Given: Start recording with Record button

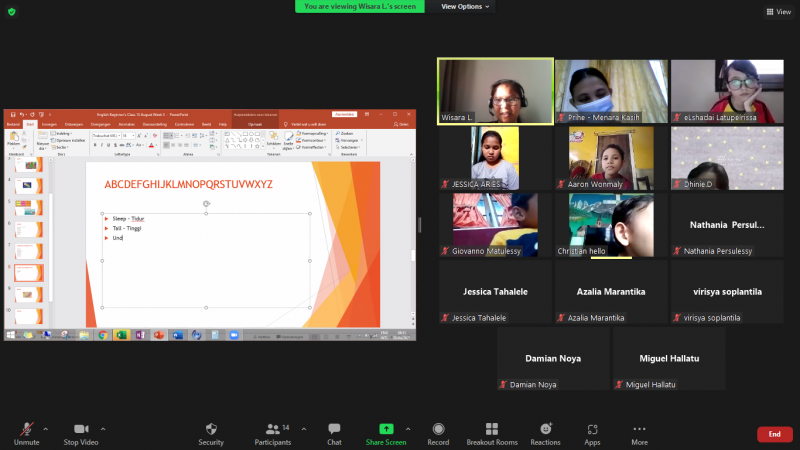Looking at the screenshot, I should pyautogui.click(x=438, y=429).
